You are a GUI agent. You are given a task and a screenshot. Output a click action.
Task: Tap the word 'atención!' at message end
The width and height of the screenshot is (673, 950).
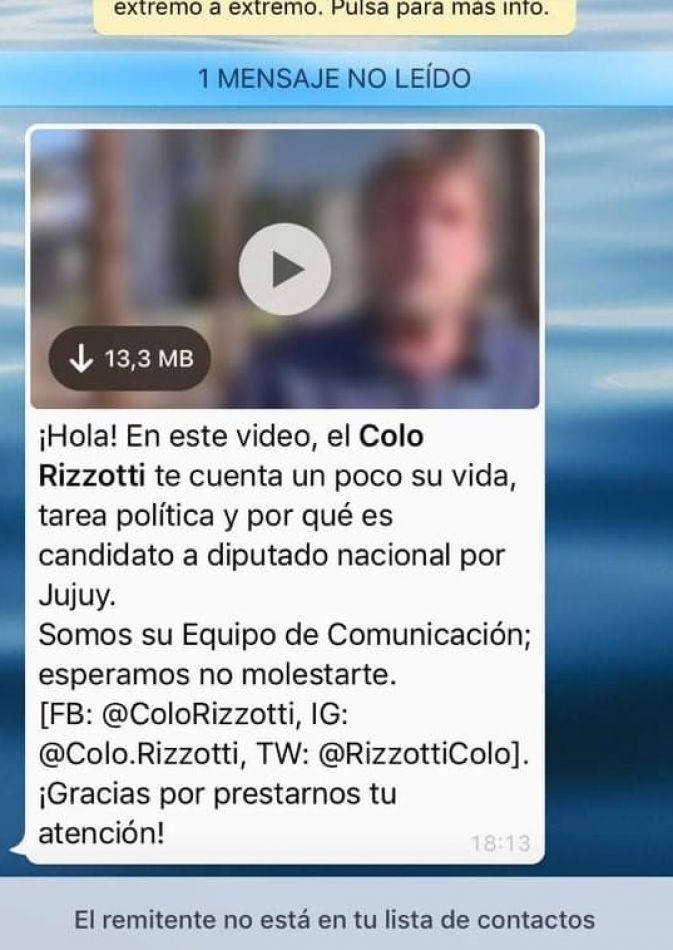(x=101, y=833)
